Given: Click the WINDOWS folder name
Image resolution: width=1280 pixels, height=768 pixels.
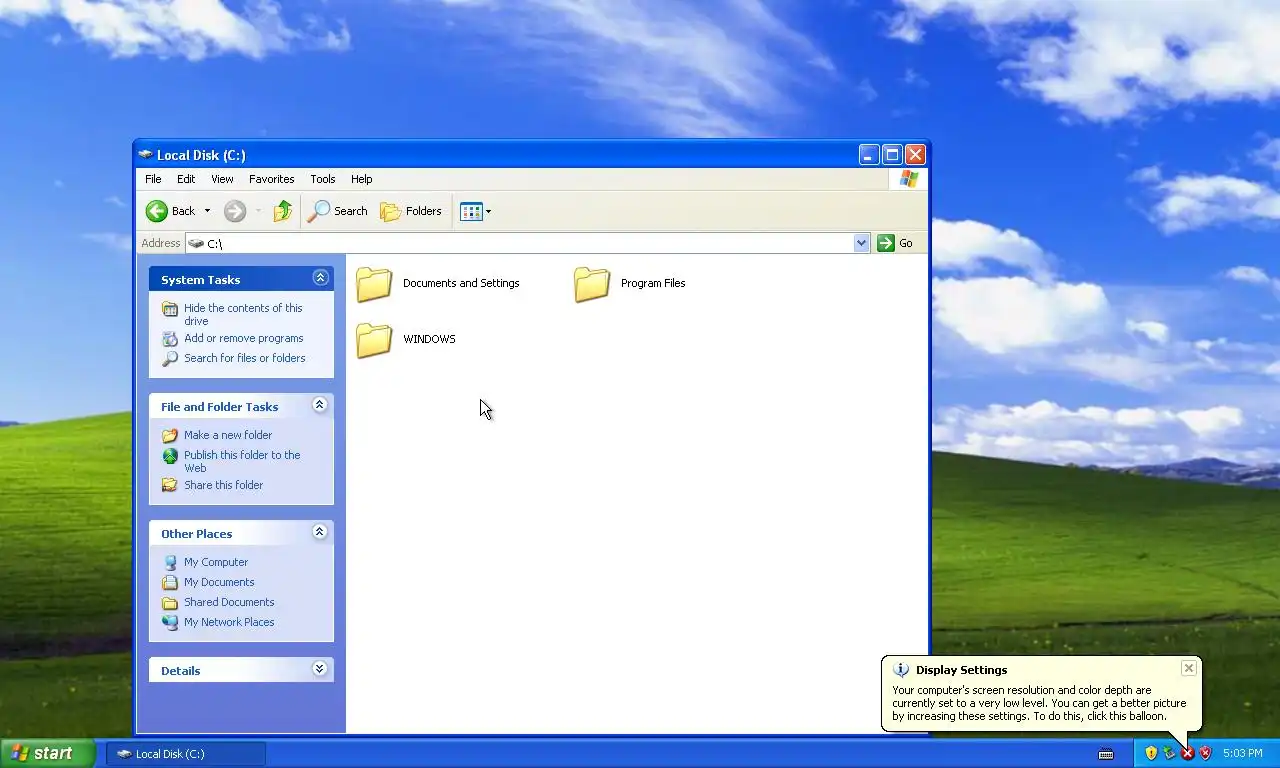Looking at the screenshot, I should tap(429, 339).
